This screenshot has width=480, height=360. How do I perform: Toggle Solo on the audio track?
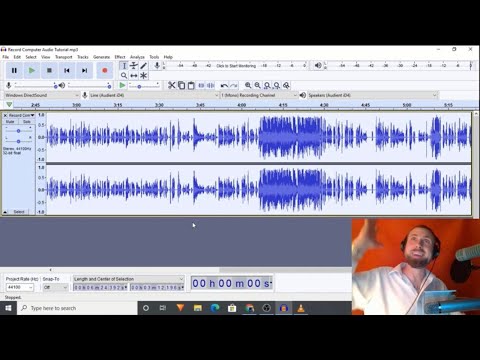click(x=27, y=122)
